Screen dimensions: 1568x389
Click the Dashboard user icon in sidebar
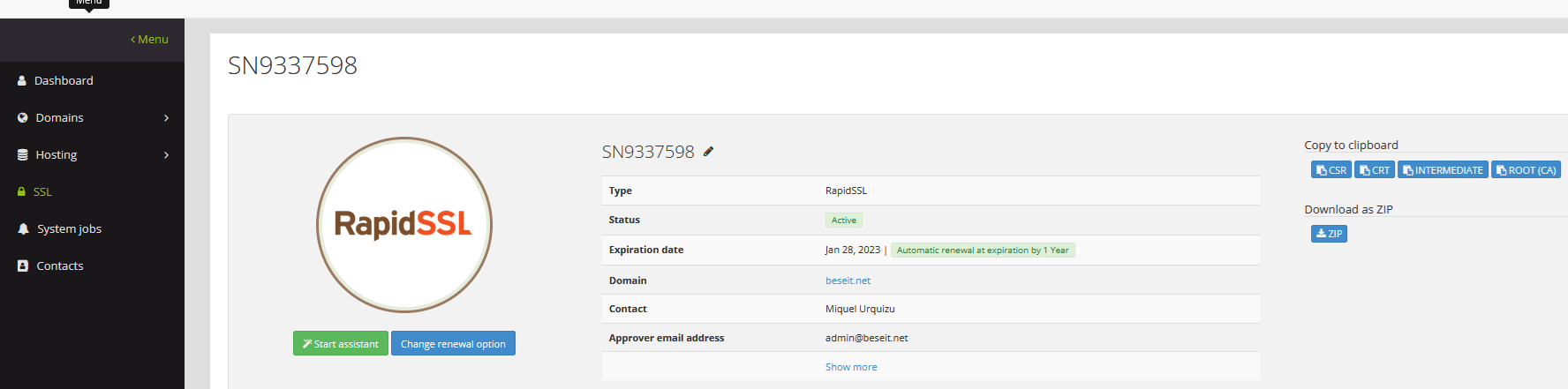pos(22,80)
